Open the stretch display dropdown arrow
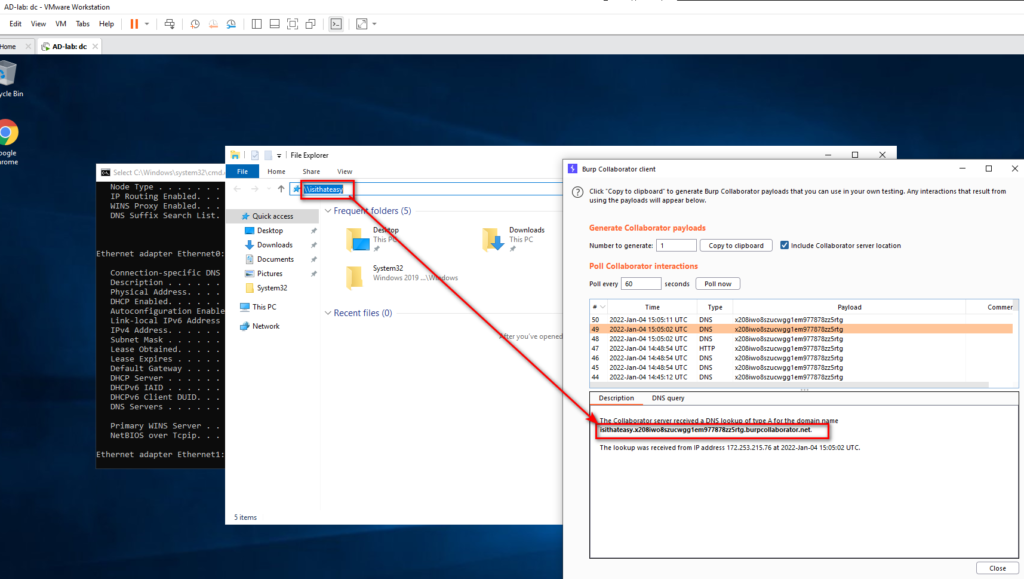 coord(374,24)
